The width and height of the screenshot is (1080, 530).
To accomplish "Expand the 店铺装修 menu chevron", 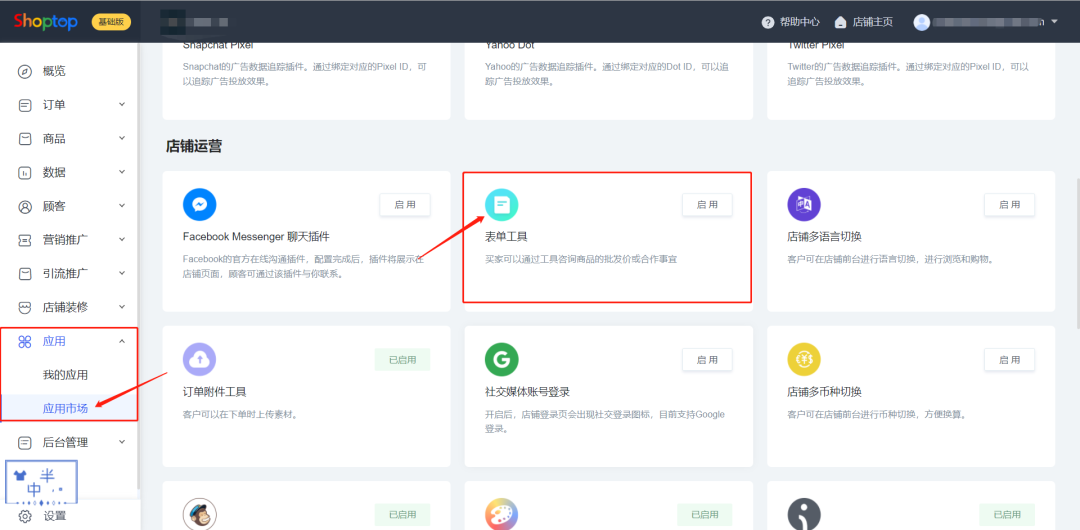I will (x=122, y=307).
